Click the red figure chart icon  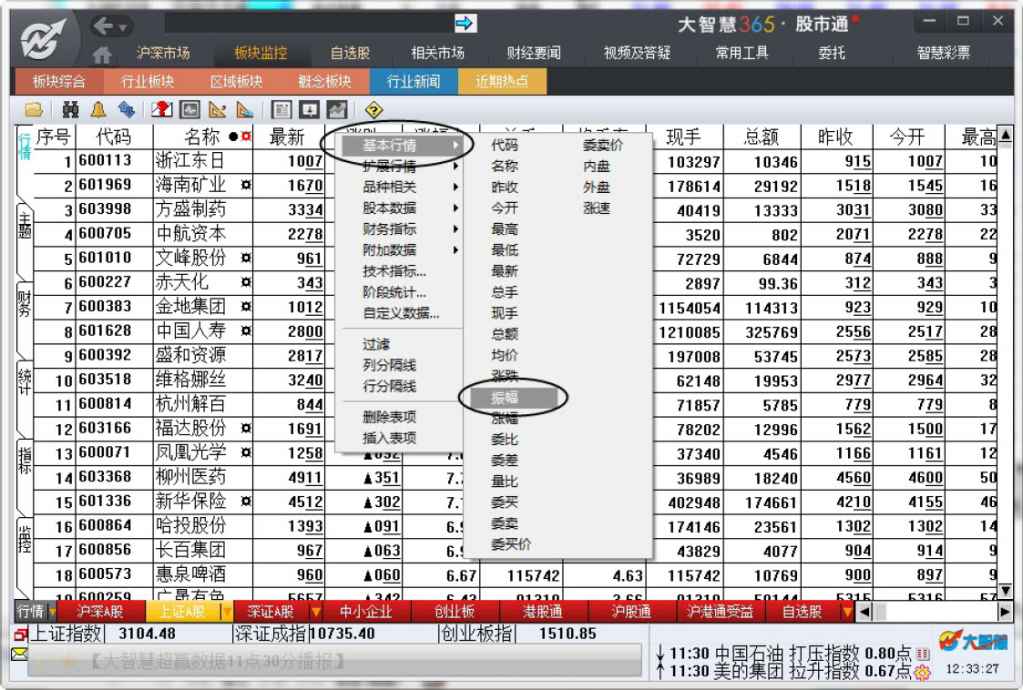(x=162, y=110)
